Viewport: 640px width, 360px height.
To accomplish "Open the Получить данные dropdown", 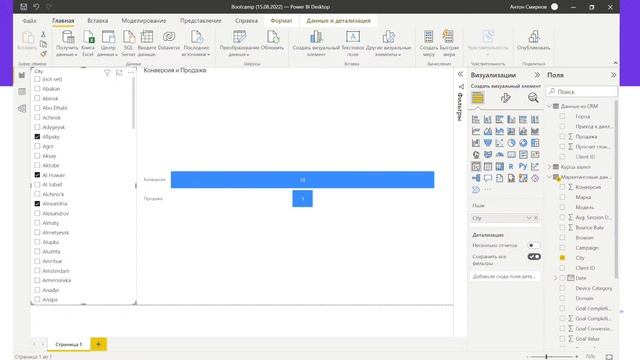I will tap(67, 52).
